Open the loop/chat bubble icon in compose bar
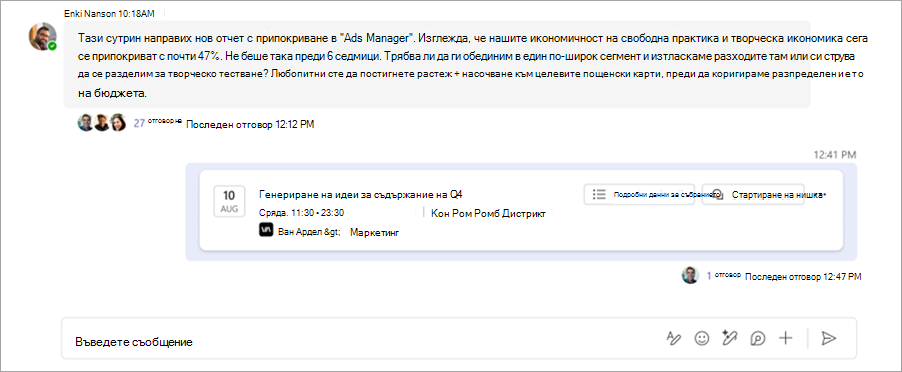Image resolution: width=902 pixels, height=372 pixels. 758,339
